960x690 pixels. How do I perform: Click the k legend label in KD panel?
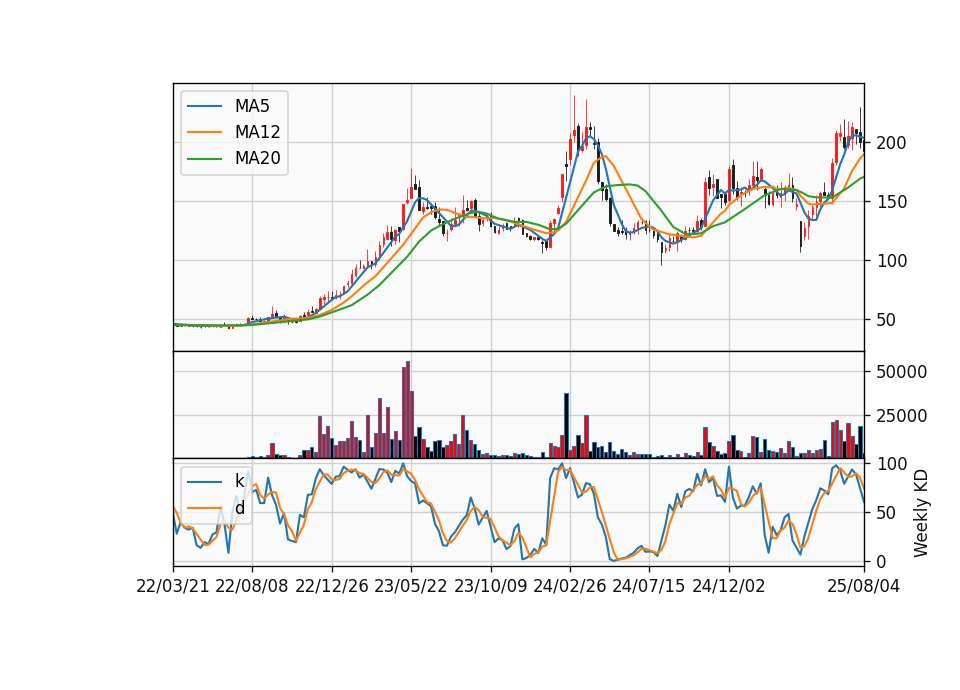coord(239,481)
